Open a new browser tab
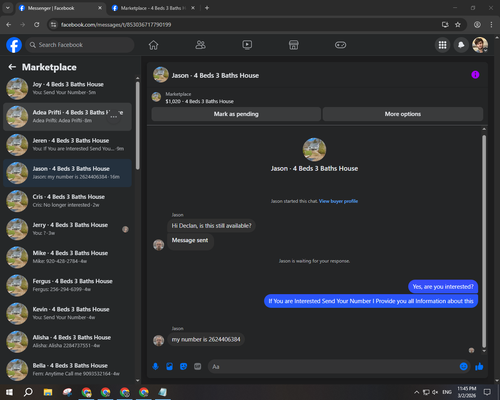The height and width of the screenshot is (400, 500). 207,8
